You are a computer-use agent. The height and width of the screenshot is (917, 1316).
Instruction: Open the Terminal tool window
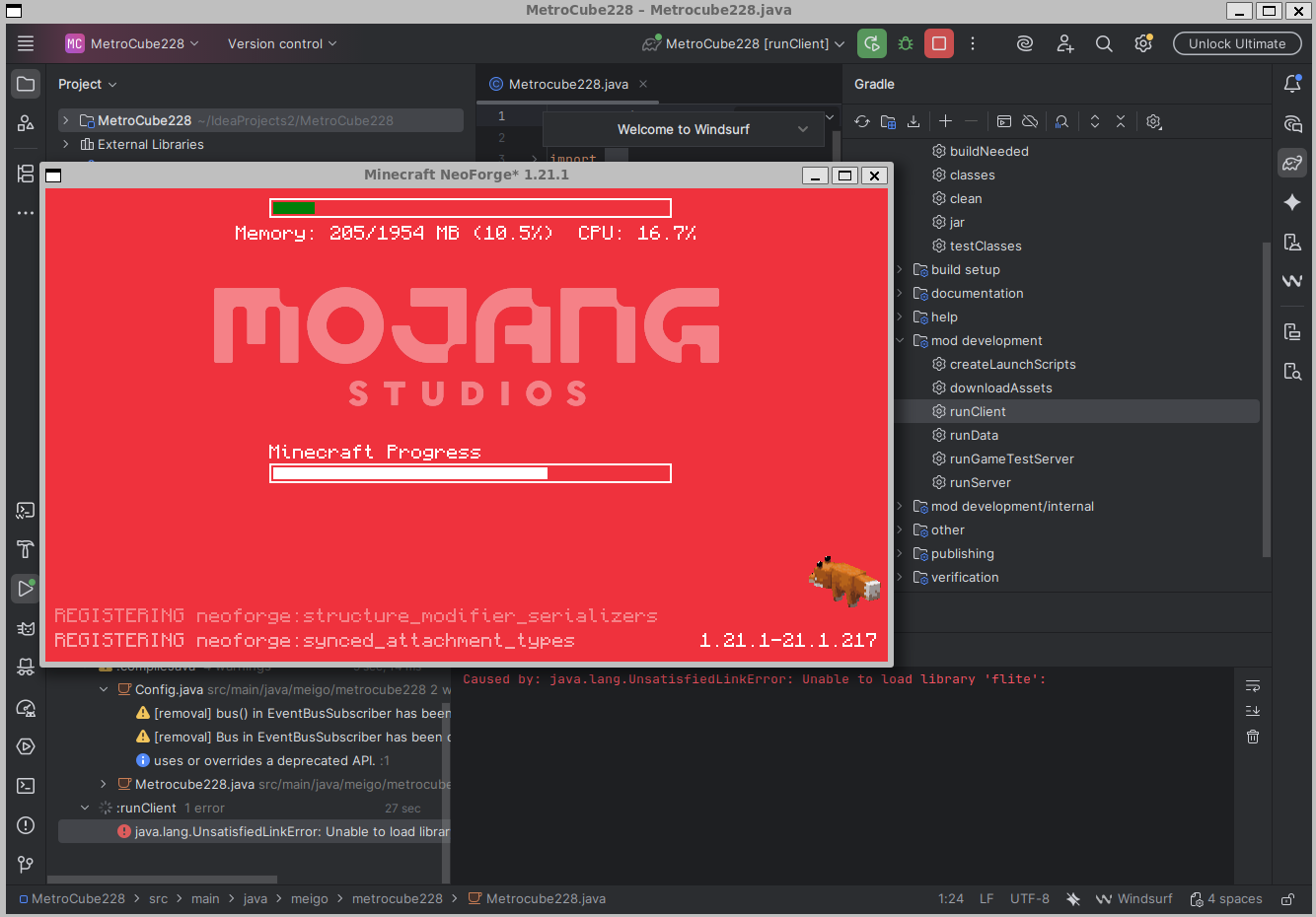25,785
